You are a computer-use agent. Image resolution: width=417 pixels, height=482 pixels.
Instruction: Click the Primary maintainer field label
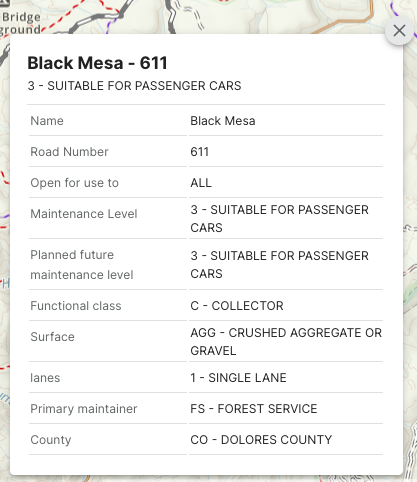[x=84, y=409]
